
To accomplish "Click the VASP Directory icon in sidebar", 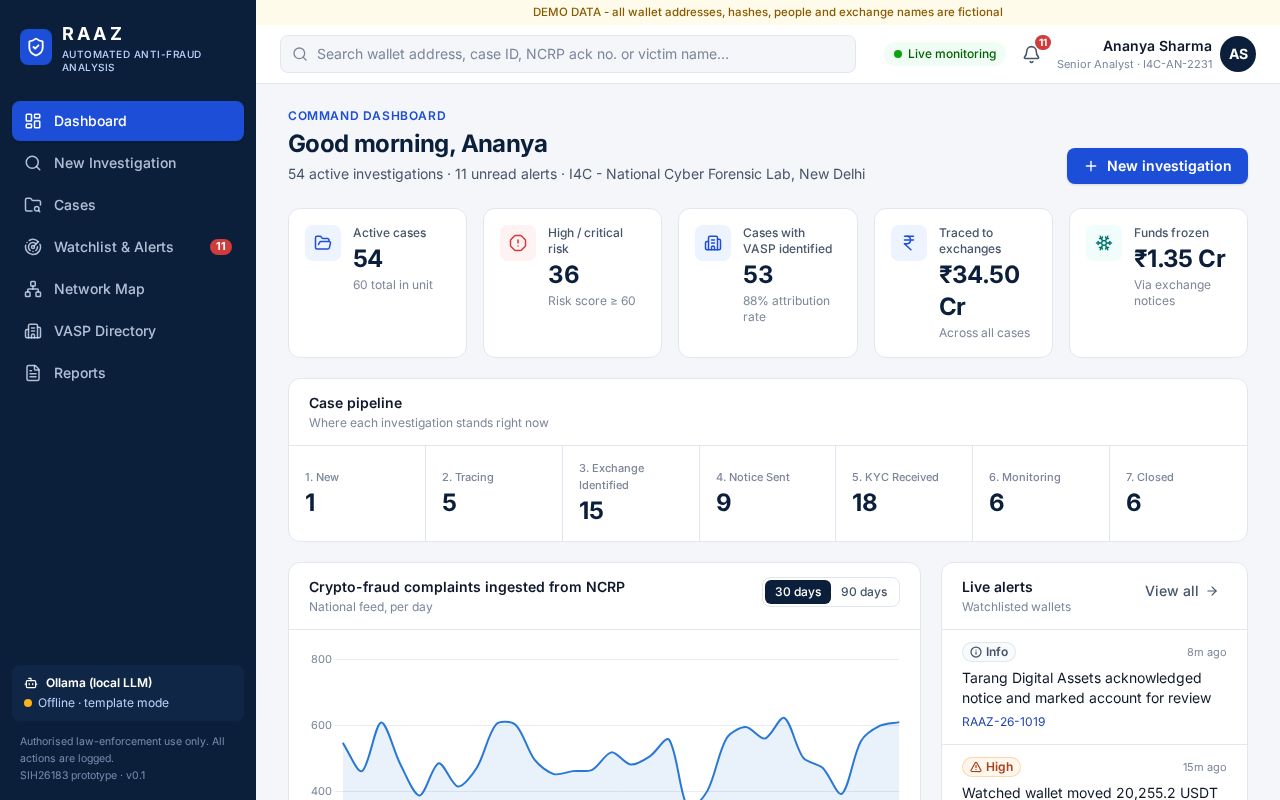I will 33,331.
